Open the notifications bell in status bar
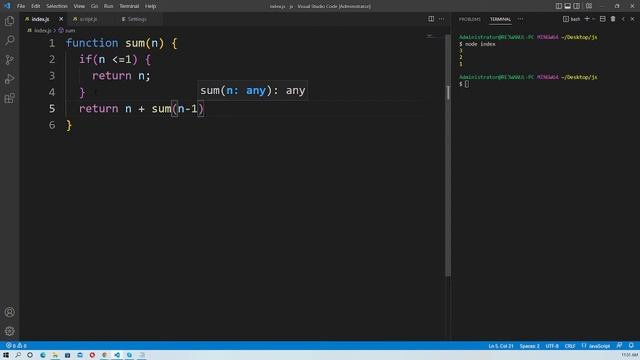 pos(631,346)
